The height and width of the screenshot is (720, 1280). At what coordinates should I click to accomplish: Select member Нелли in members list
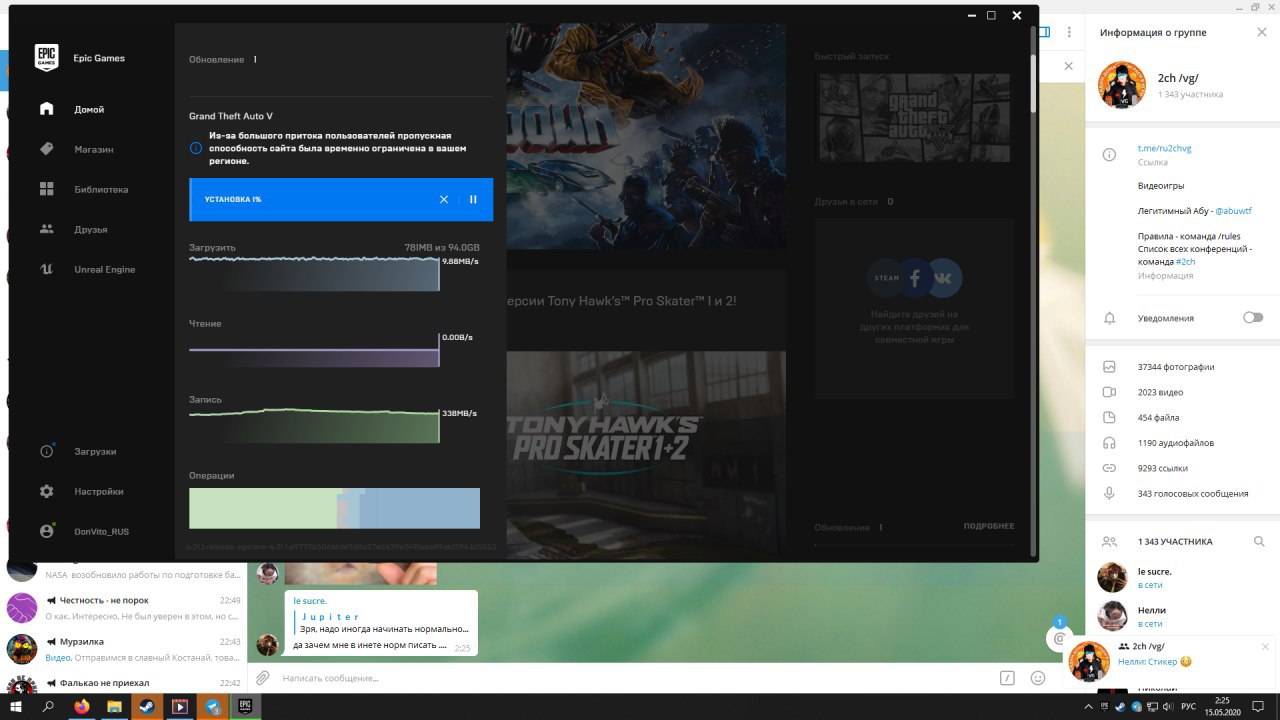pyautogui.click(x=1182, y=615)
